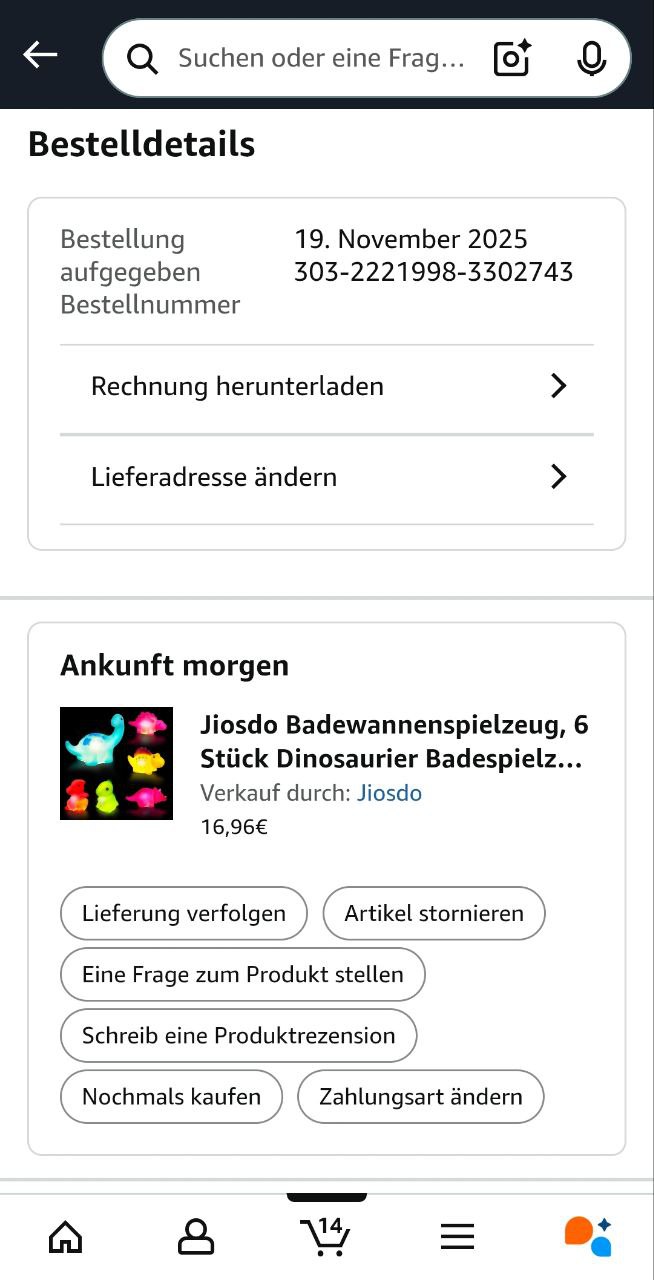
Task: Tap the search magnifier icon
Action: [x=143, y=60]
